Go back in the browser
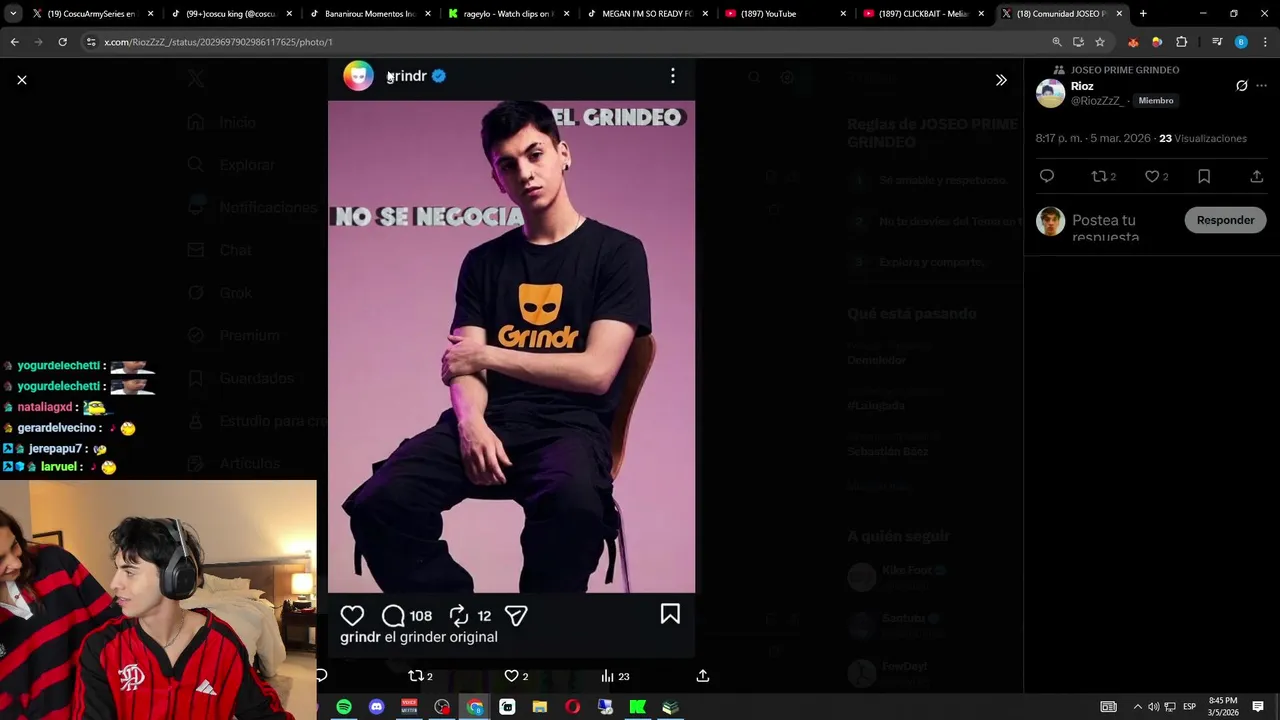1280x720 pixels. (x=14, y=42)
